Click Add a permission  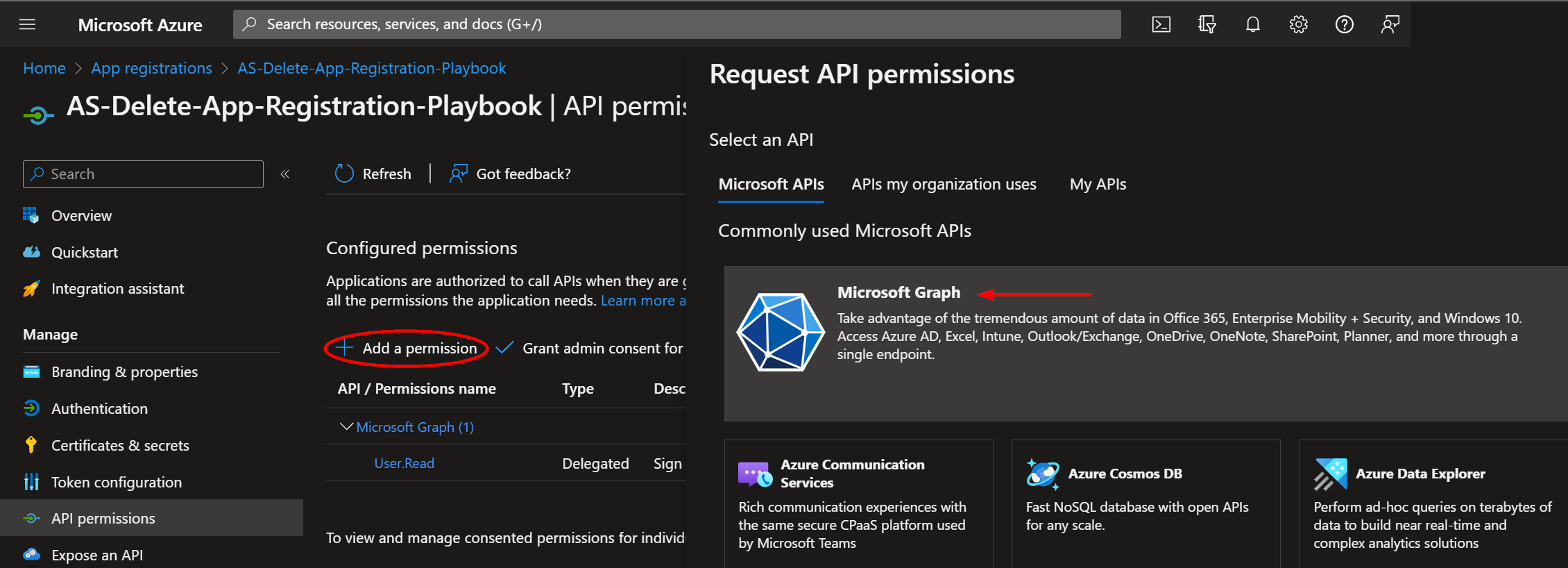pos(407,348)
